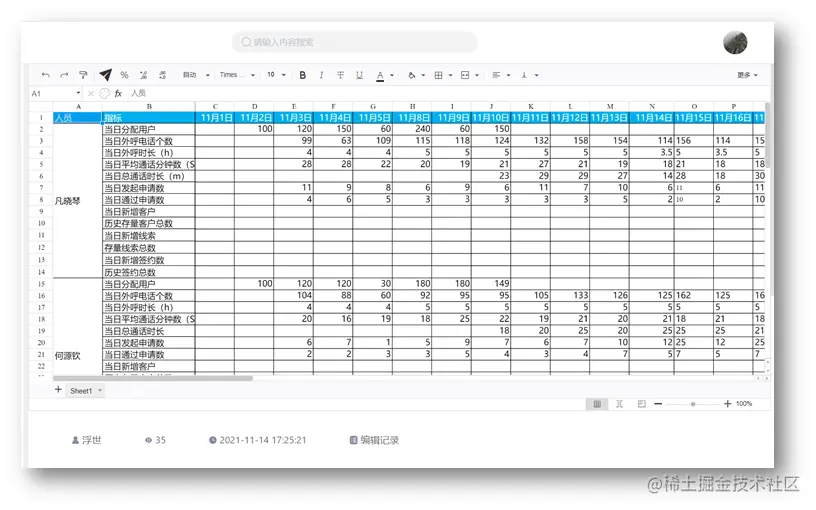Click the vertical scrollbar
The width and height of the screenshot is (816, 510).
coord(768,135)
